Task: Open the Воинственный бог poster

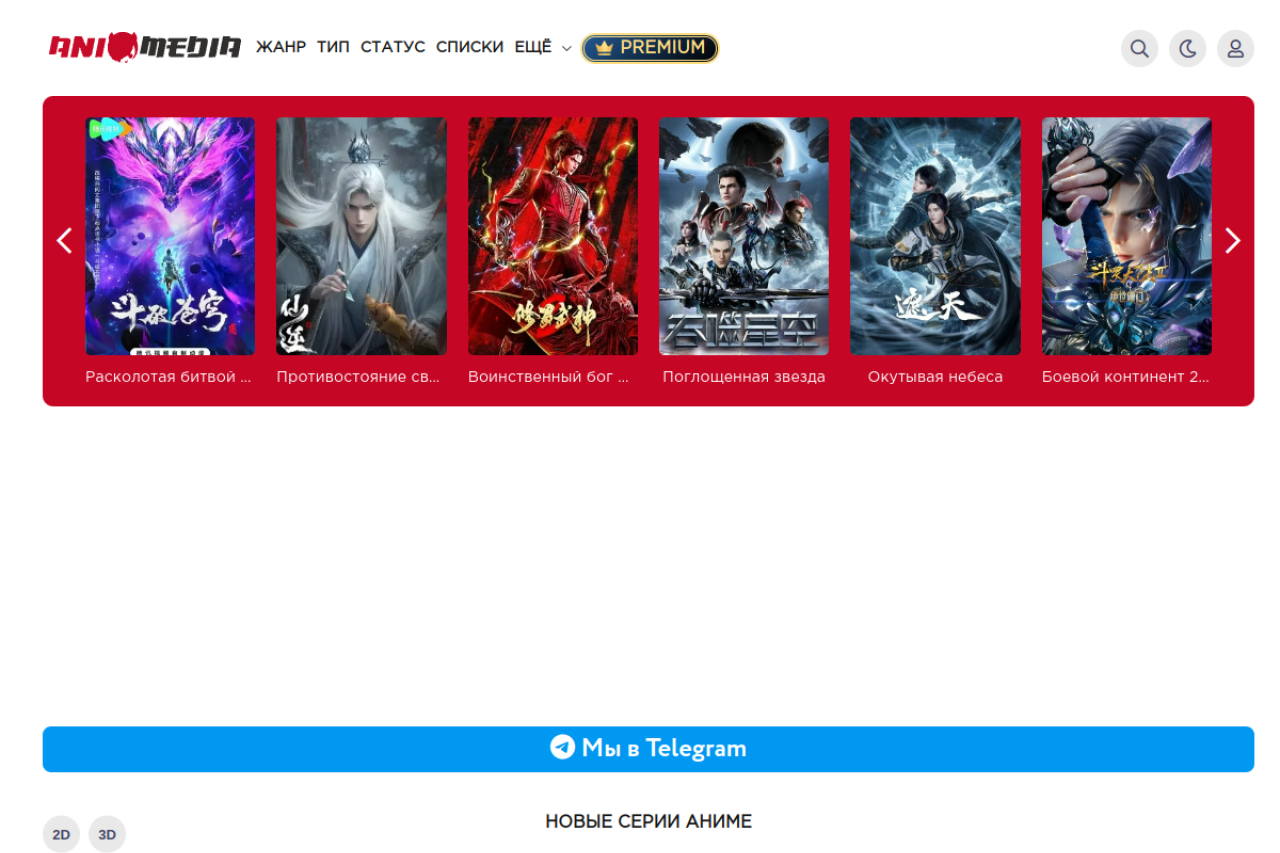Action: point(553,236)
